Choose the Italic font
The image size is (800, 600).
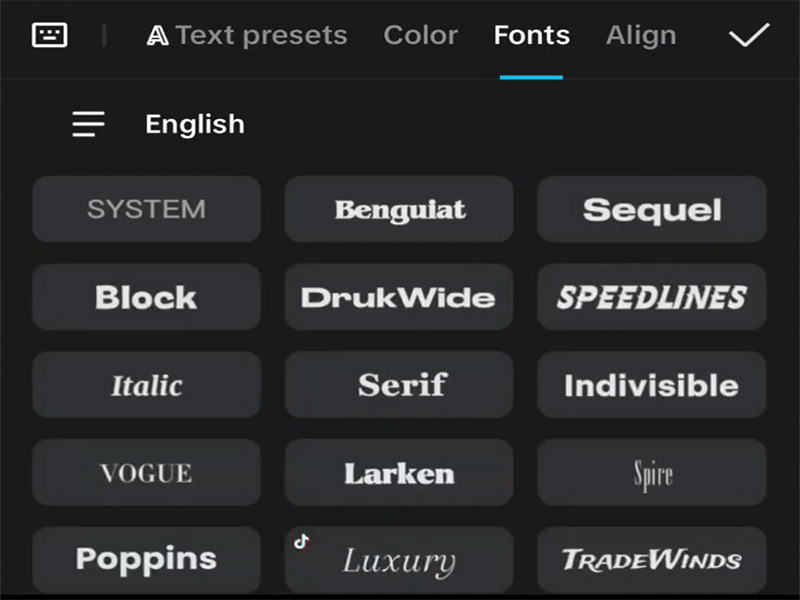coord(146,385)
